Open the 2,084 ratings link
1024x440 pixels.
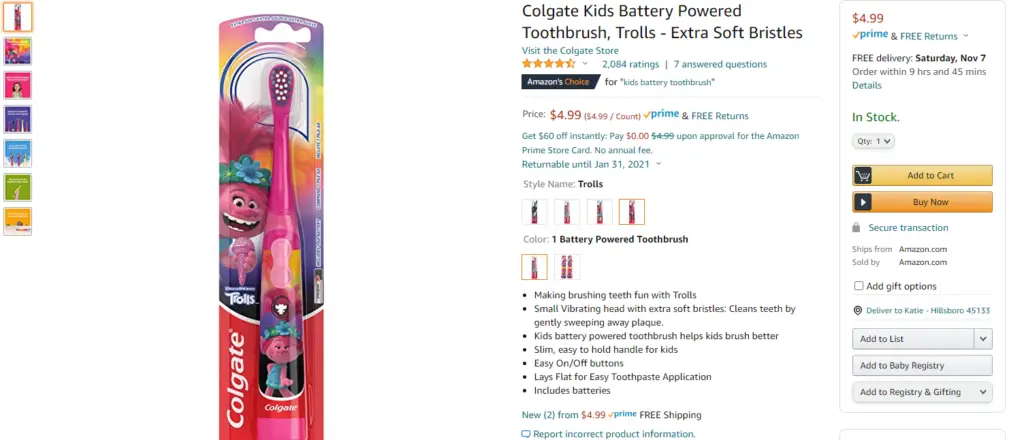(x=630, y=65)
